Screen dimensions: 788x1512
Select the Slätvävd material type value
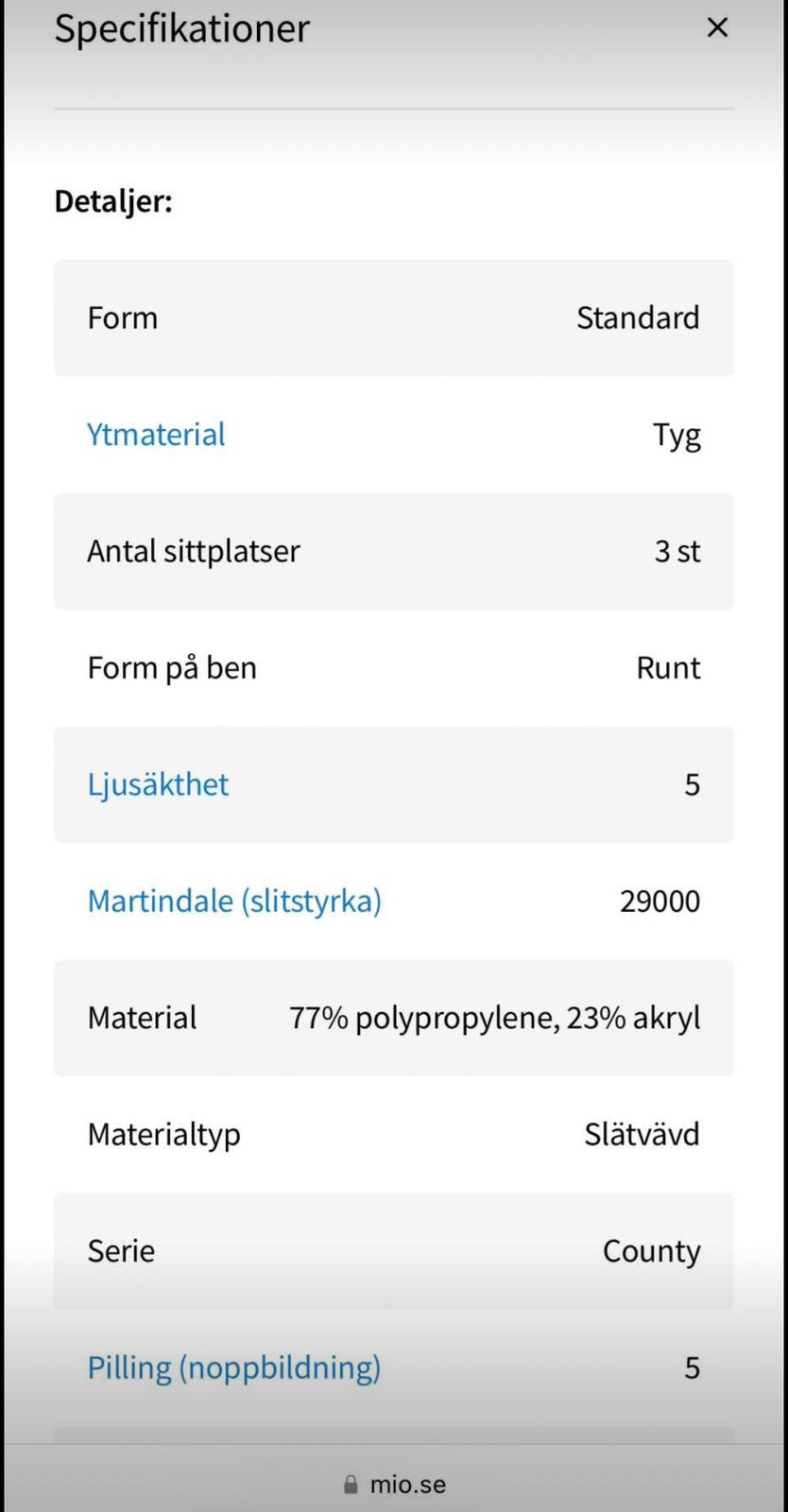tap(642, 1134)
